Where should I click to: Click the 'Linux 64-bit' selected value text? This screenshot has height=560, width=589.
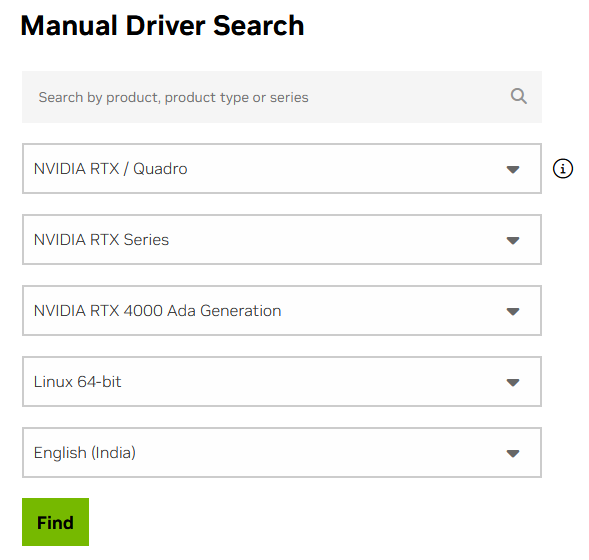pyautogui.click(x=77, y=382)
